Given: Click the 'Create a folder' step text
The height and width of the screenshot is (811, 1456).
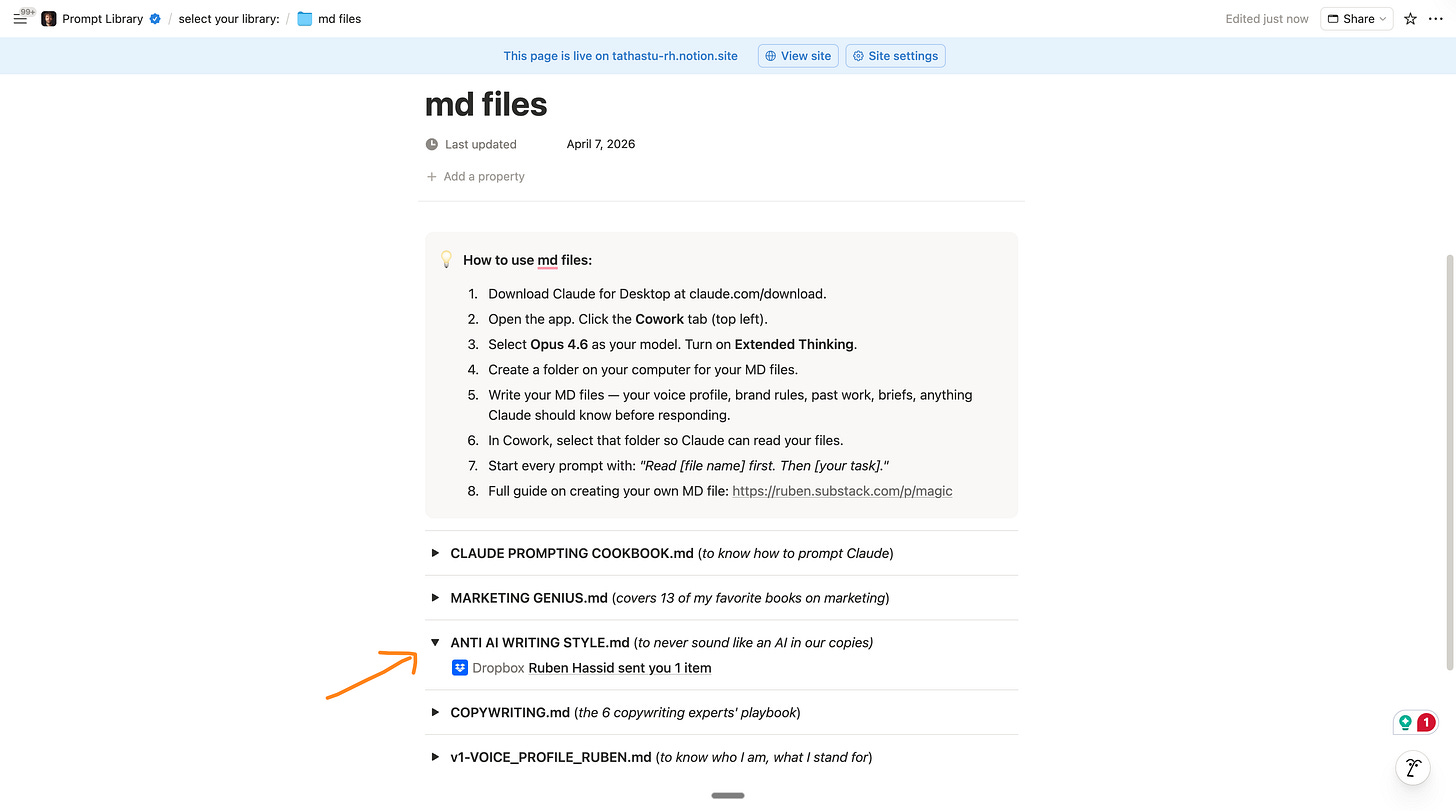Looking at the screenshot, I should (643, 369).
